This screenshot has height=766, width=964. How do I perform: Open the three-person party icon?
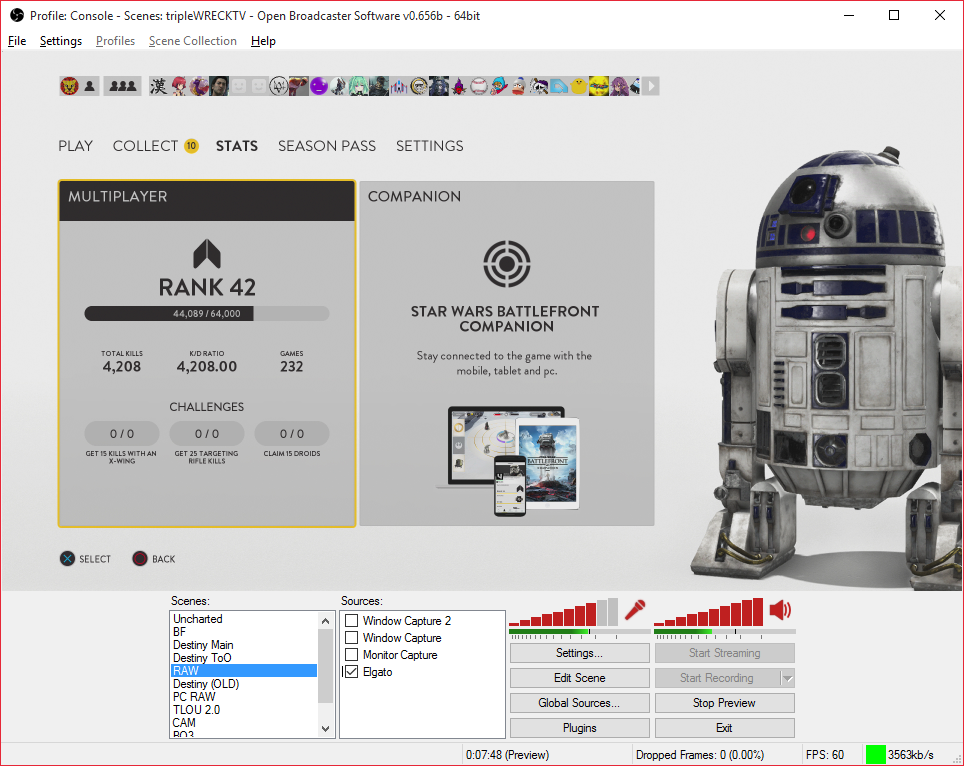point(123,86)
